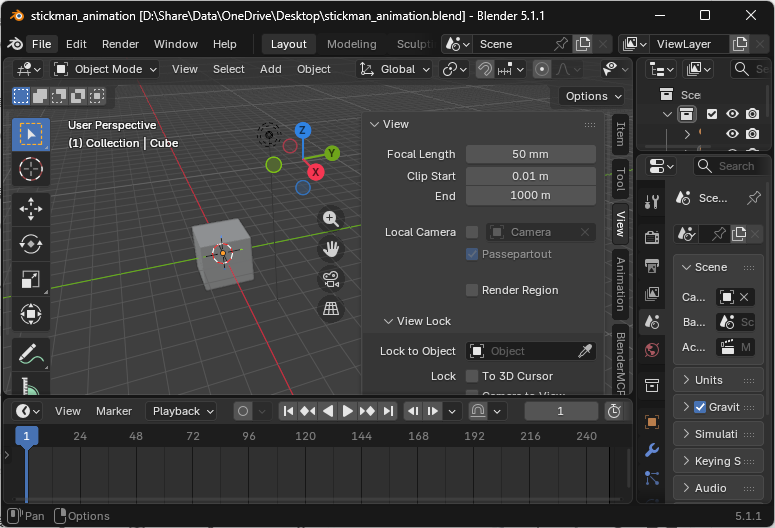Pin the Scene properties context

point(753,198)
